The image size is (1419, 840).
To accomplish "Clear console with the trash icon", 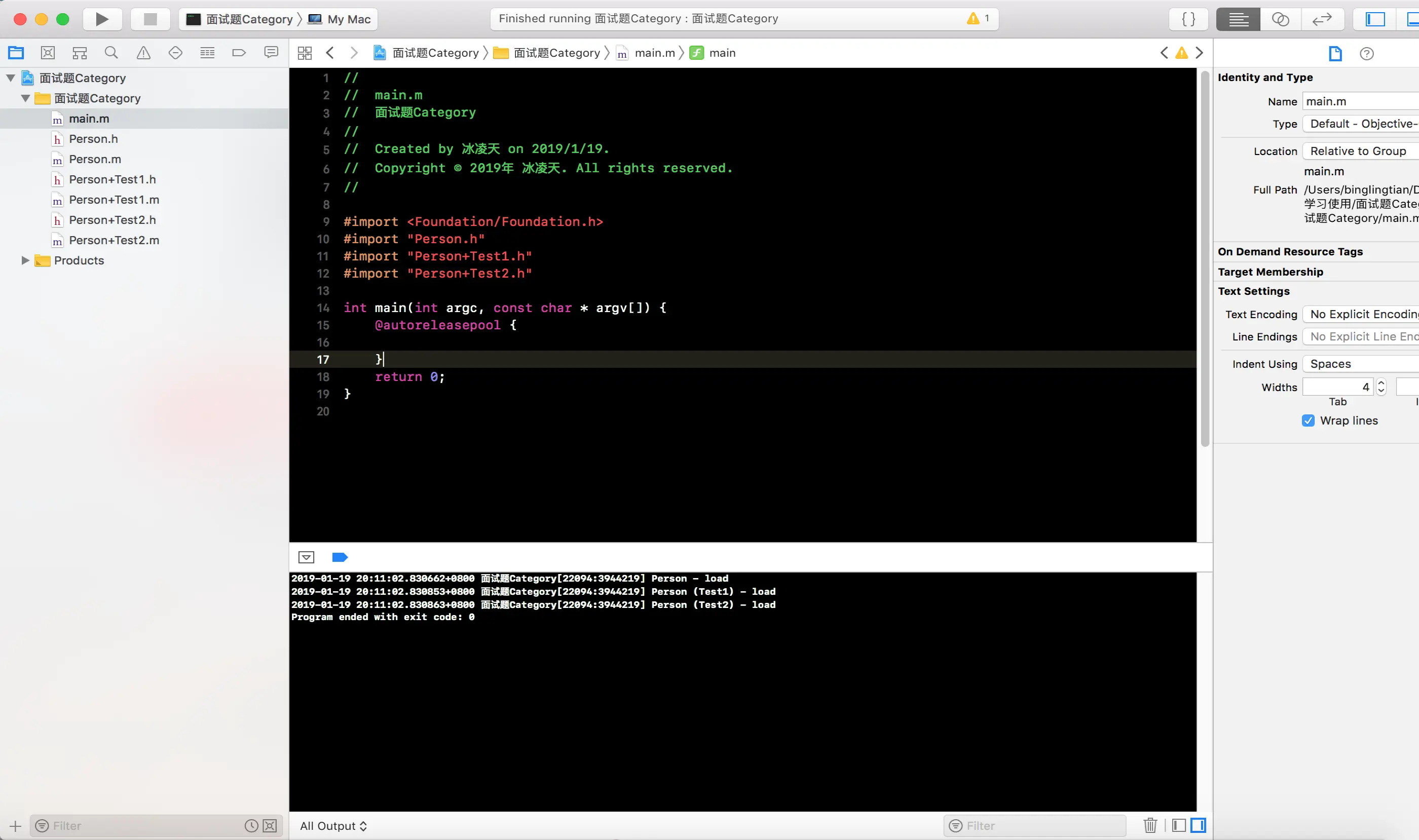I will (1150, 825).
